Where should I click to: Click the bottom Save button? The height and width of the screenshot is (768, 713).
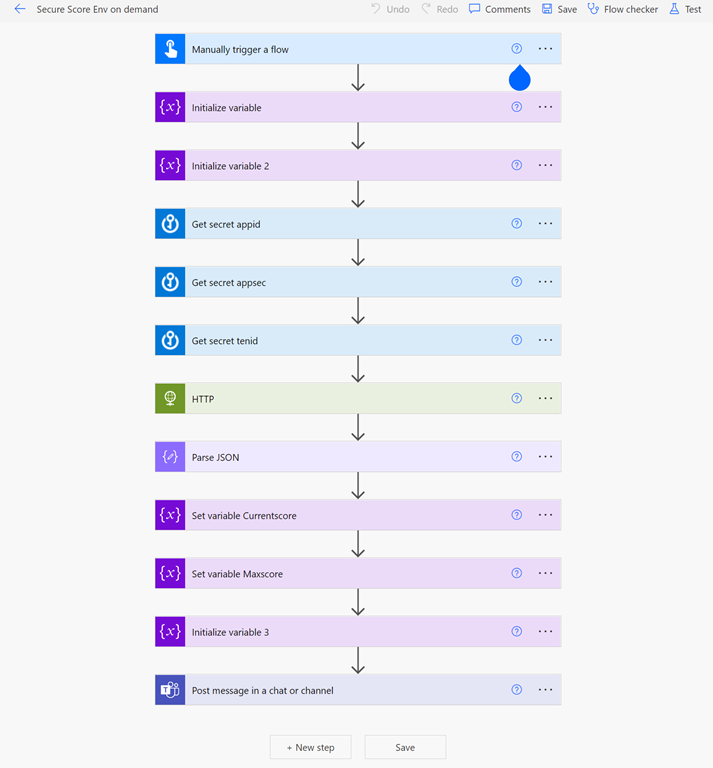tap(405, 747)
